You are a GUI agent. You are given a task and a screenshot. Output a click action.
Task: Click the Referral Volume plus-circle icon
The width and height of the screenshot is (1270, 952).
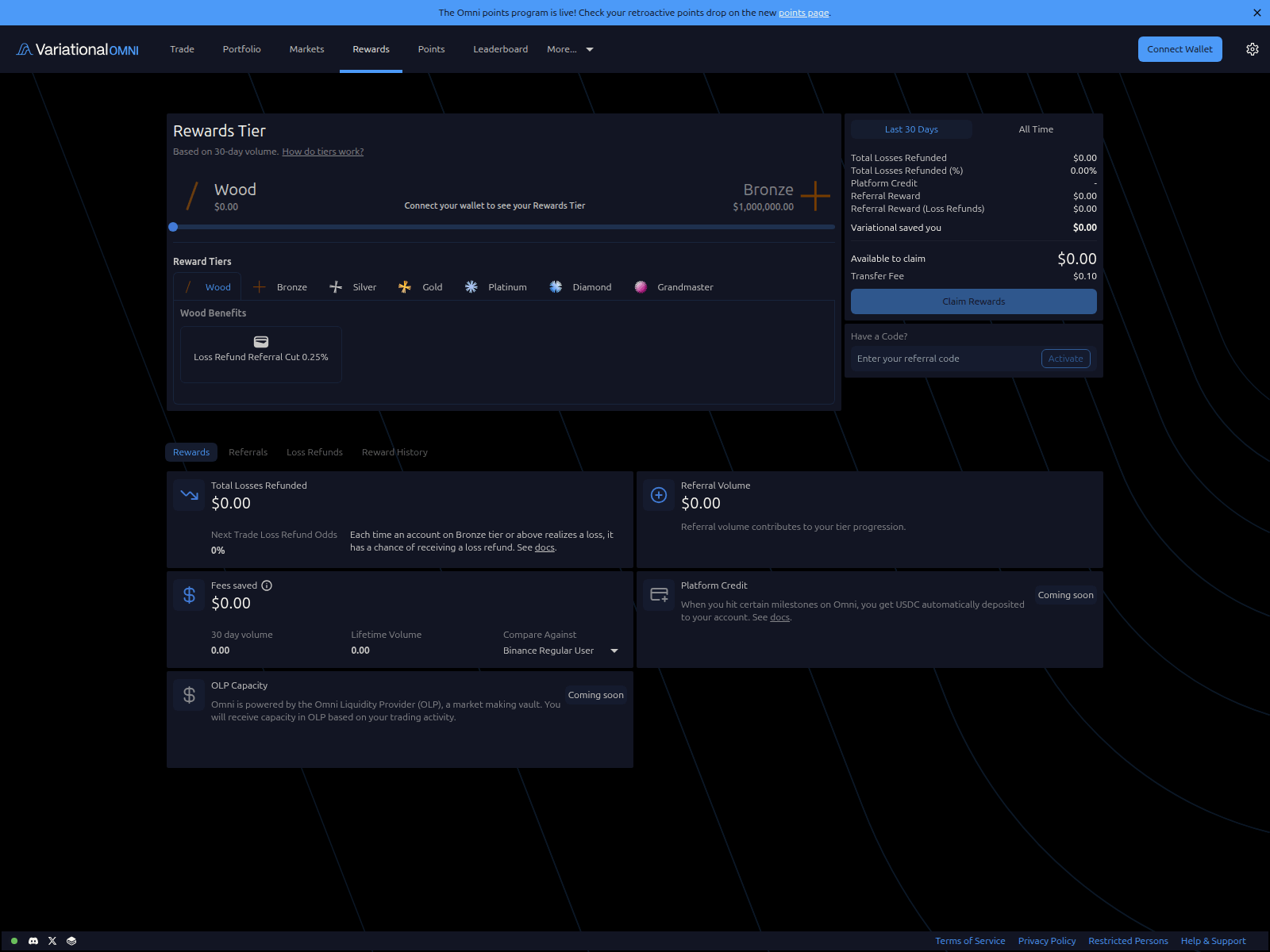pyautogui.click(x=659, y=495)
